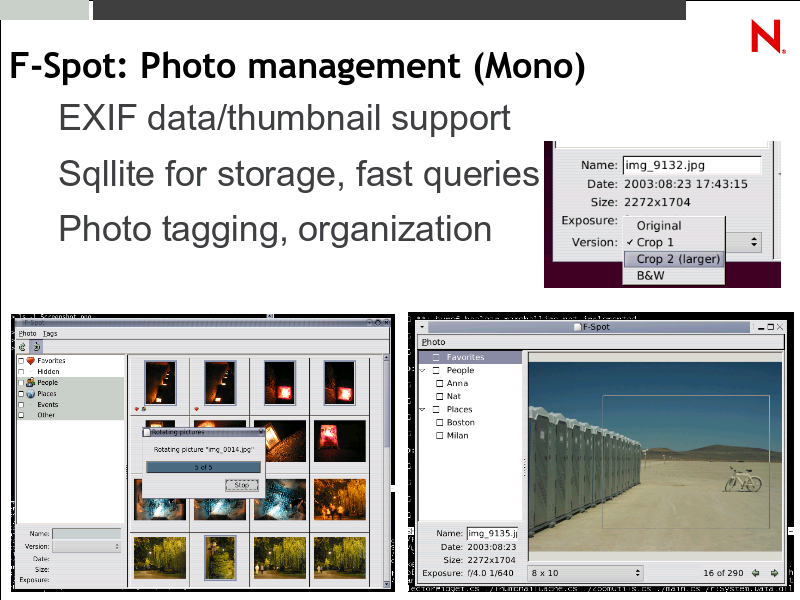The width and height of the screenshot is (800, 600).
Task: Click the Favorites heart tag icon
Action: click(30, 361)
